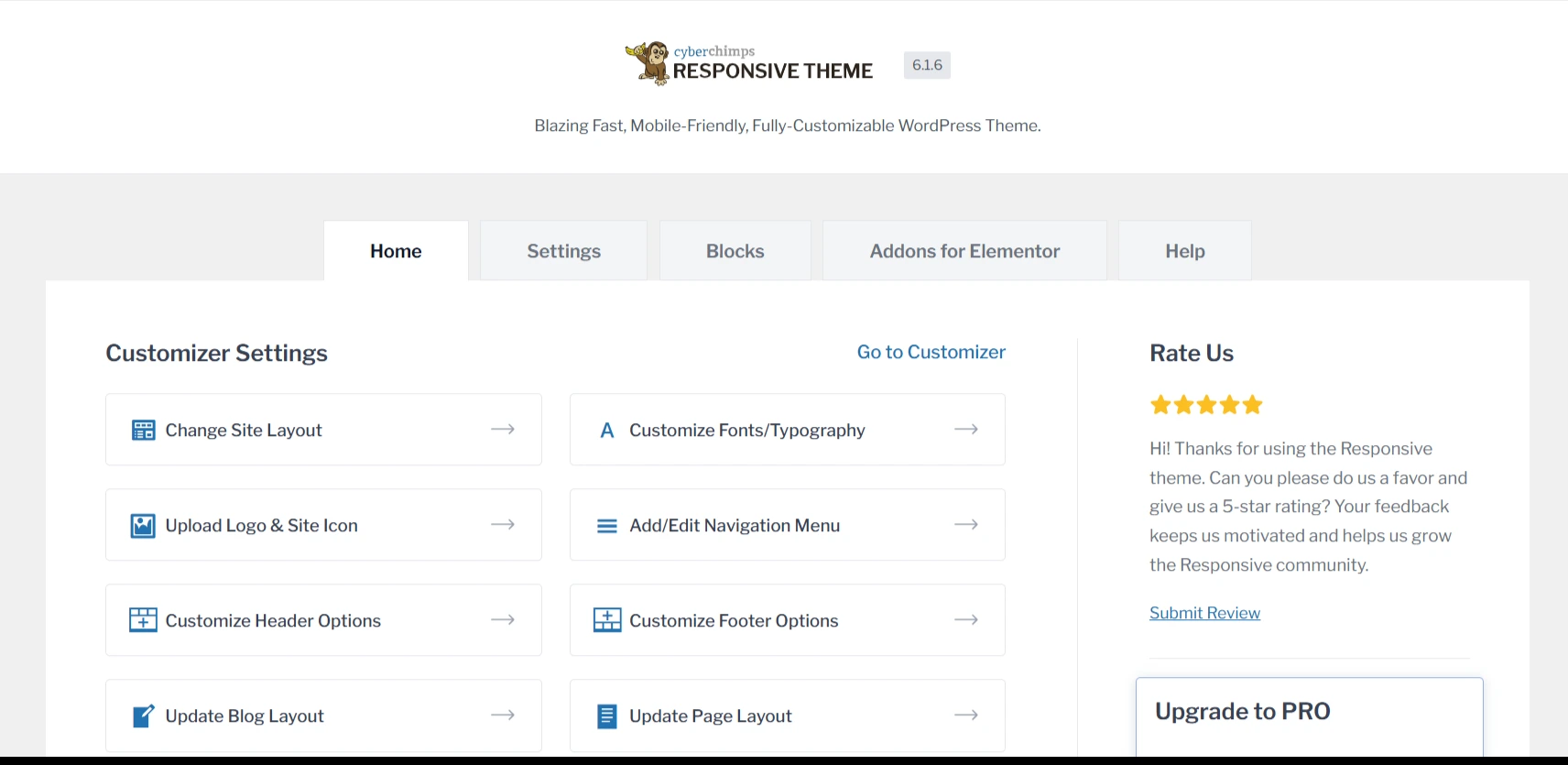Click the Fonts/Typography letter A icon
1568x765 pixels.
[606, 431]
